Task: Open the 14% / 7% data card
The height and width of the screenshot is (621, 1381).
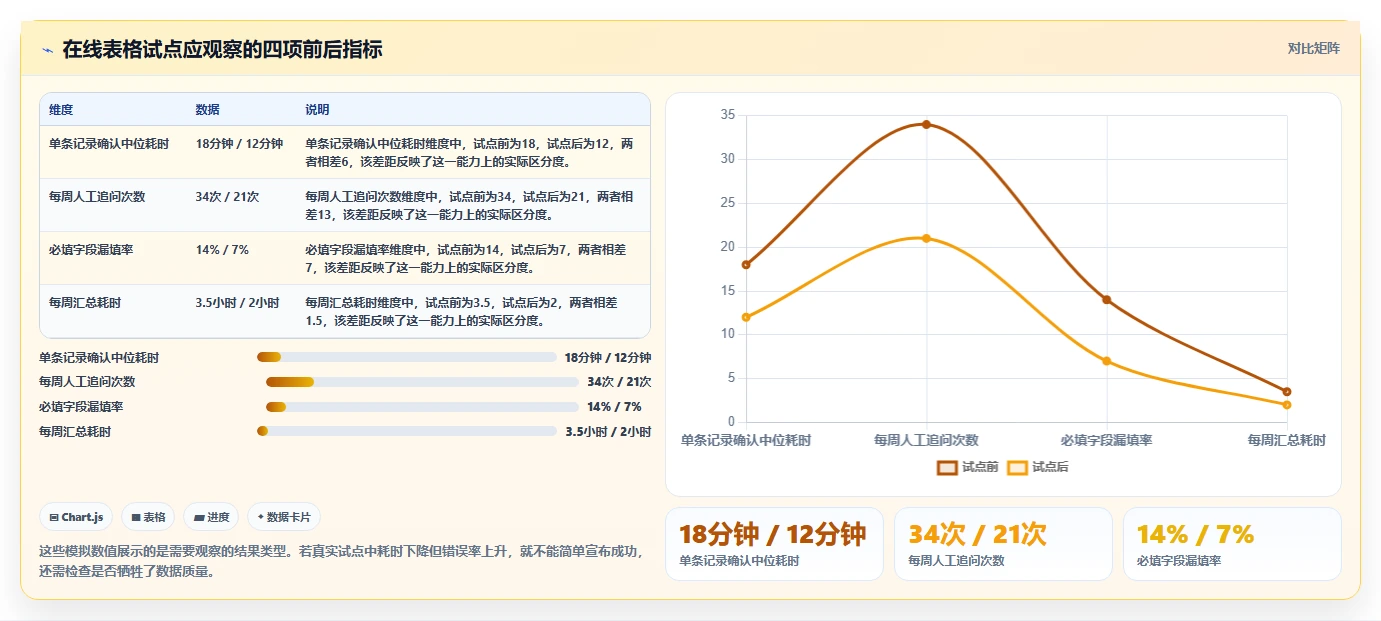Action: click(1232, 544)
